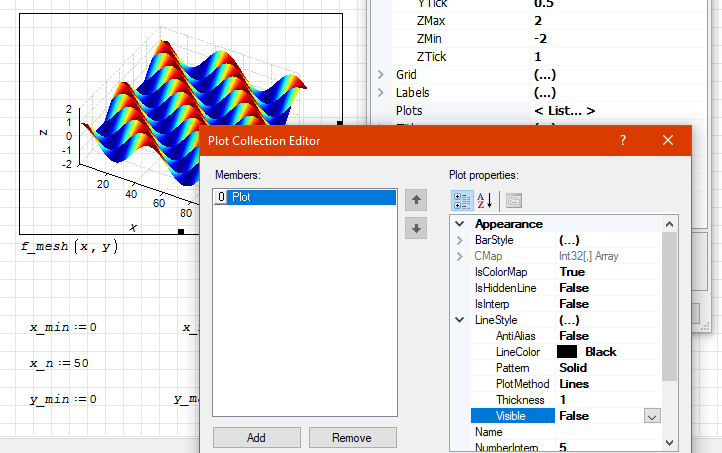Select the ZMin value -2

(541, 39)
